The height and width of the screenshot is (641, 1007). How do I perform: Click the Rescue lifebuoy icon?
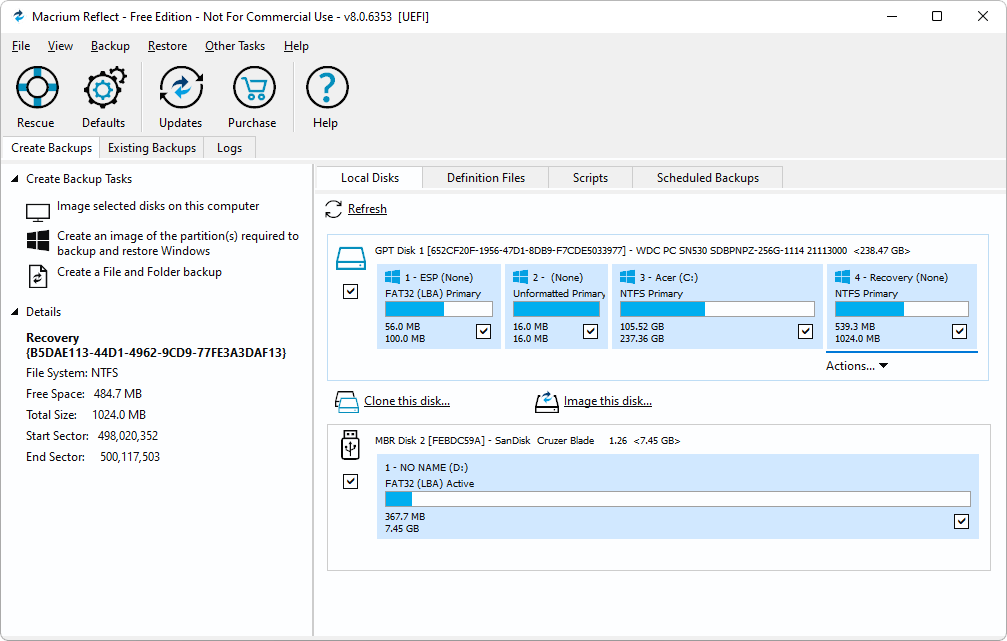point(36,89)
